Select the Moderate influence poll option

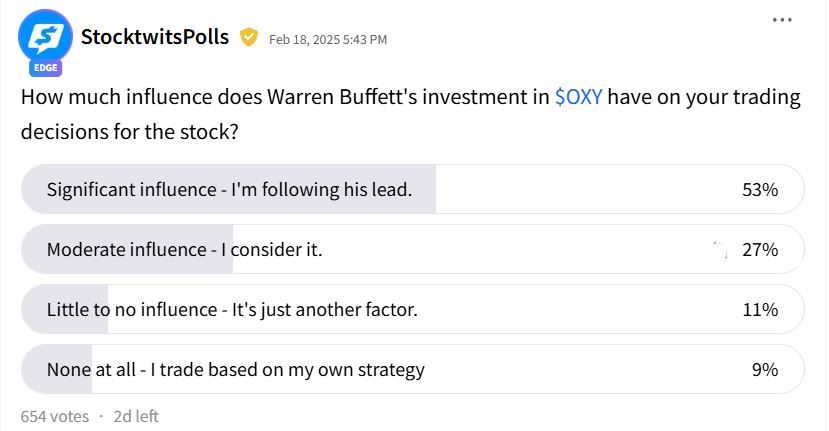pyautogui.click(x=412, y=249)
